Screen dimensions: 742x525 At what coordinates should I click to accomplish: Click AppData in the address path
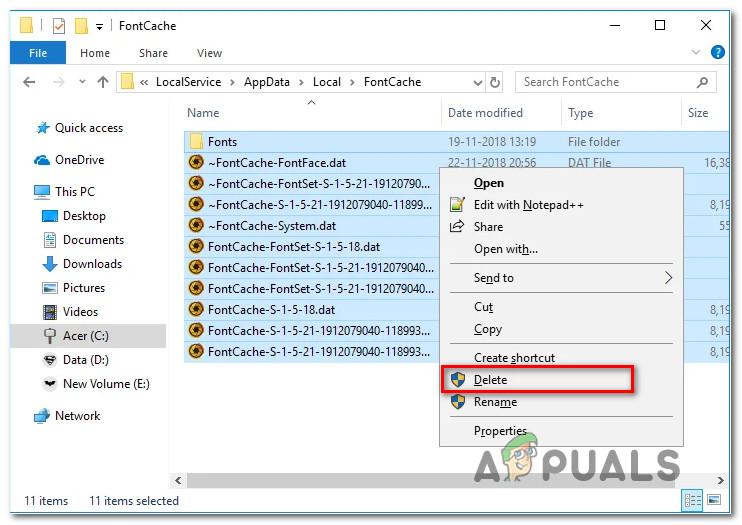click(x=266, y=82)
